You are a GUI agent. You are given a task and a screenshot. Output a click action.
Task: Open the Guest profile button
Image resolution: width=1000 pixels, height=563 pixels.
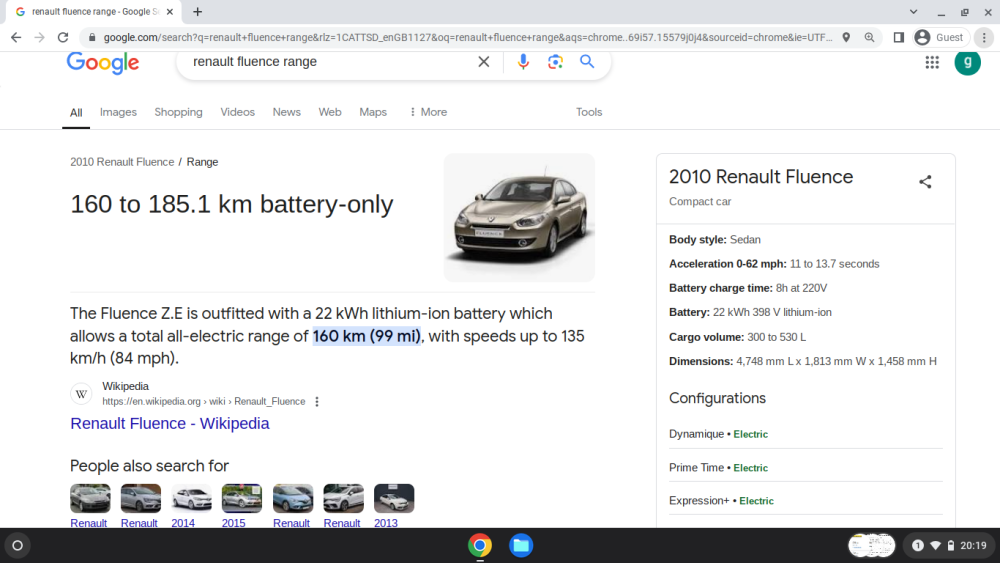pos(939,38)
